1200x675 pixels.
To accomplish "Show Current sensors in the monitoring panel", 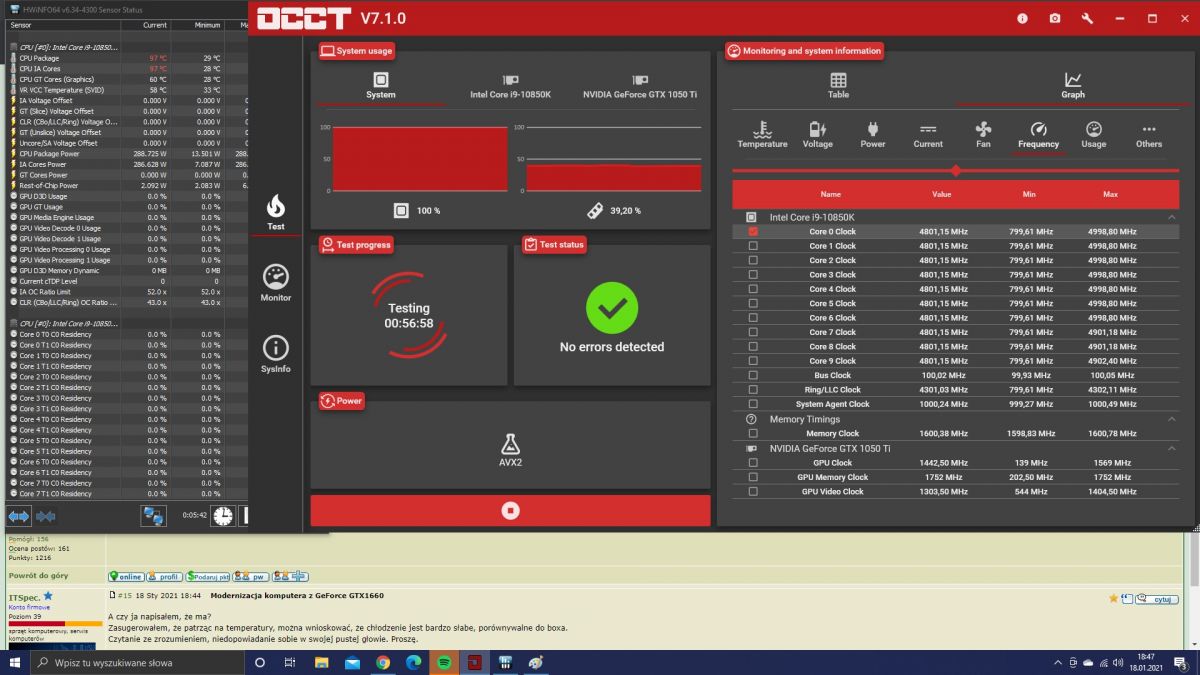I will coord(928,135).
